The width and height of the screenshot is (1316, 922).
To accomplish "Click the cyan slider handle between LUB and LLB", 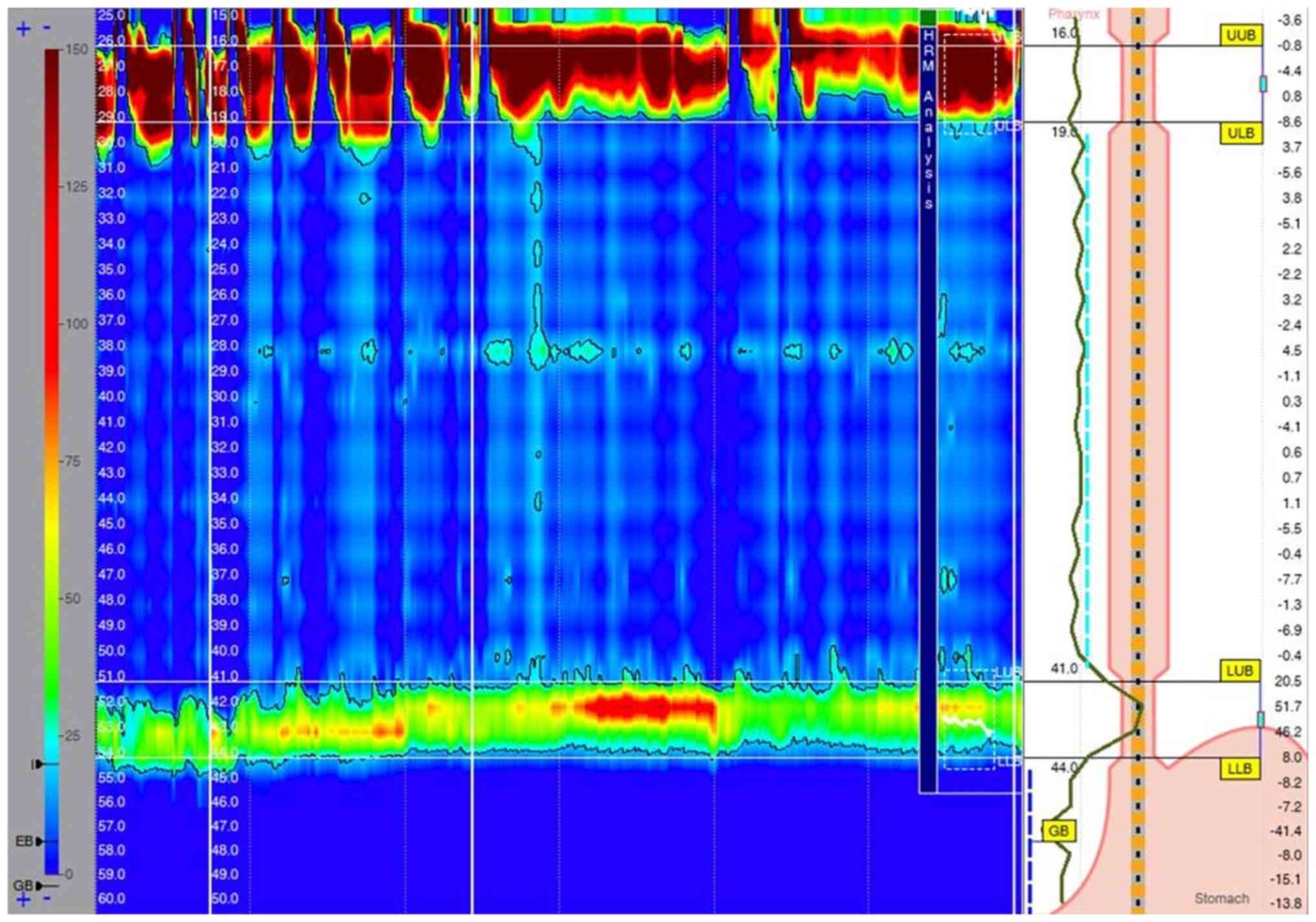I will coord(1260,719).
